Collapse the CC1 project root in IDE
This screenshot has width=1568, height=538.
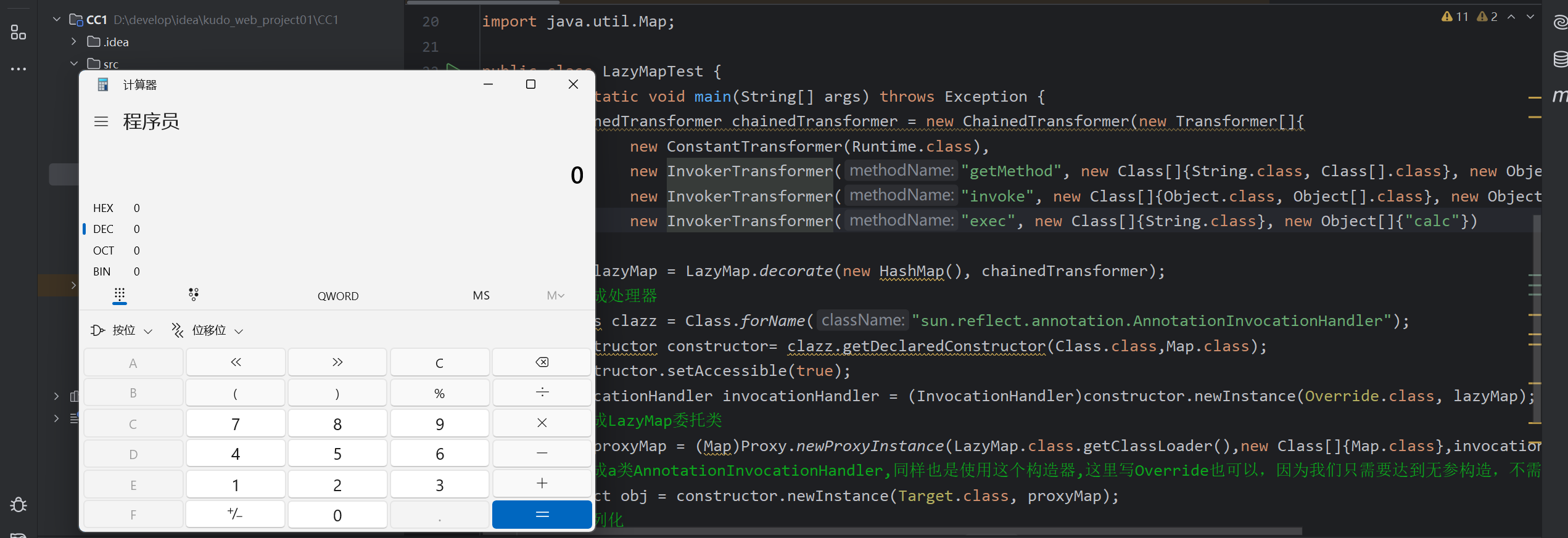tap(57, 20)
